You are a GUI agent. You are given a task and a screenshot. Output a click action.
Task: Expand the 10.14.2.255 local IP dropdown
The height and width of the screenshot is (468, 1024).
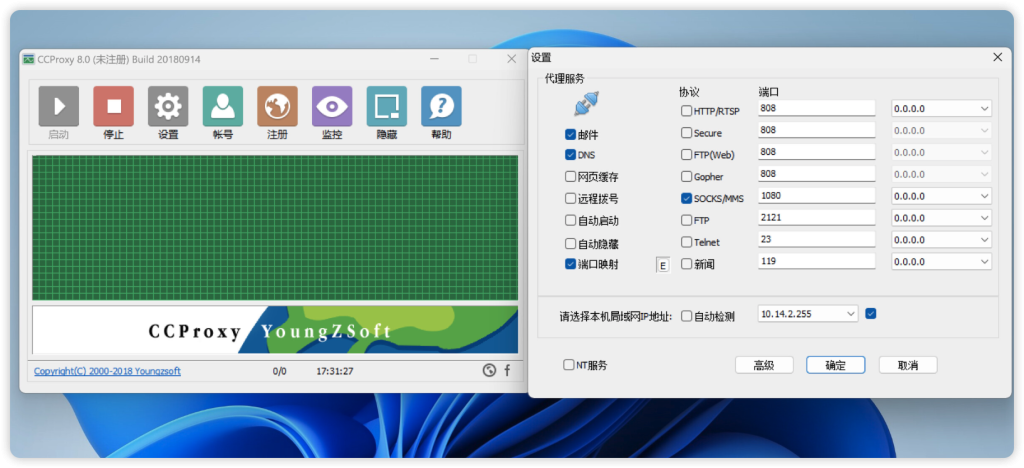click(808, 314)
